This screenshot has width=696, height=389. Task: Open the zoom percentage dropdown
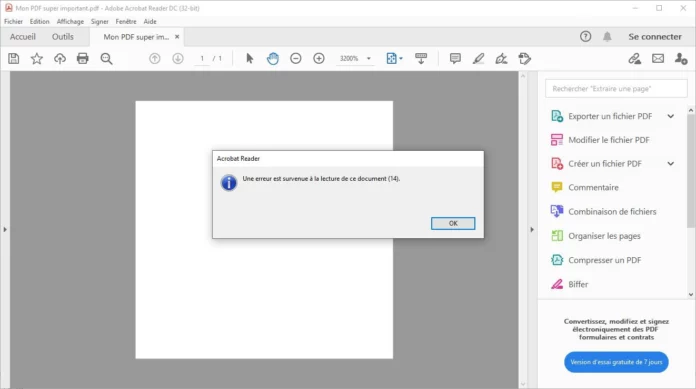[368, 59]
